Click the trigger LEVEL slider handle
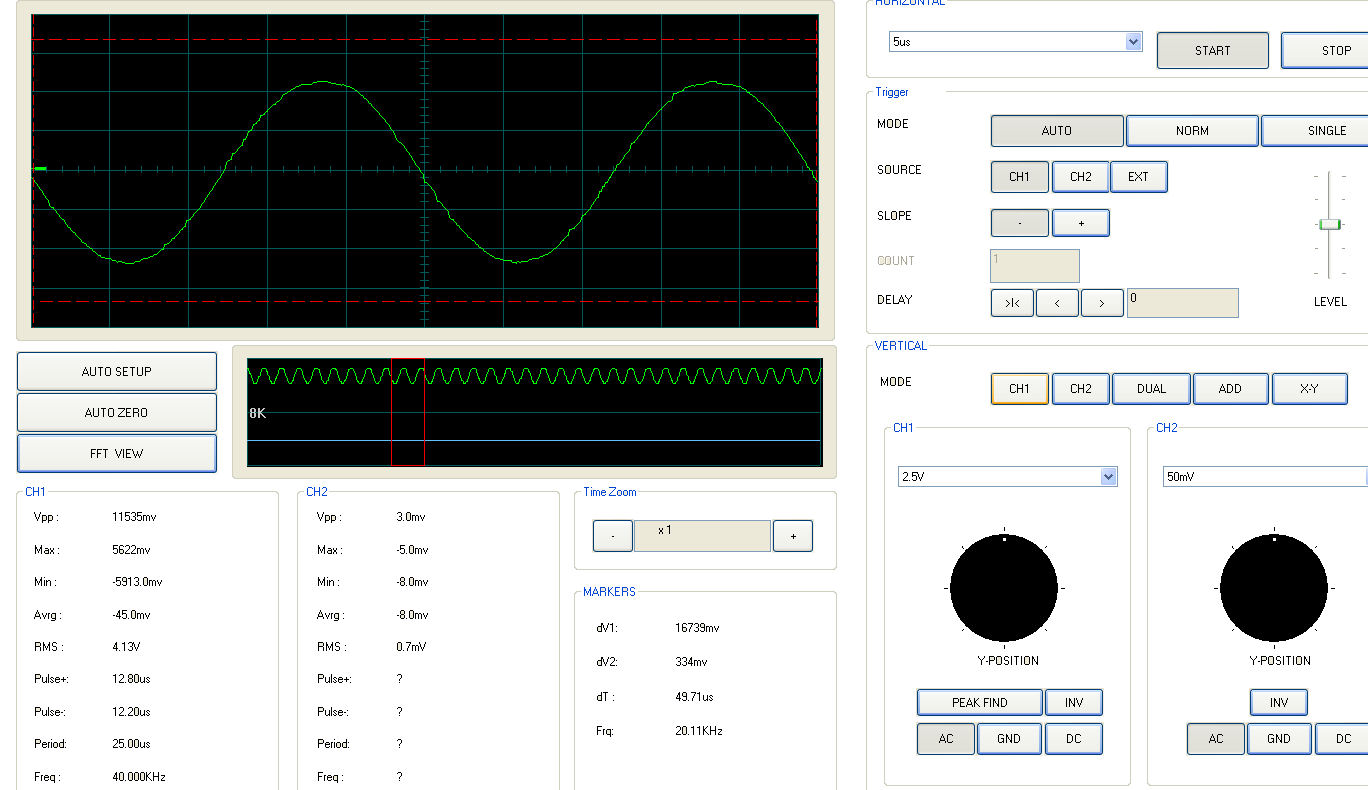The height and width of the screenshot is (790, 1368). (1329, 224)
